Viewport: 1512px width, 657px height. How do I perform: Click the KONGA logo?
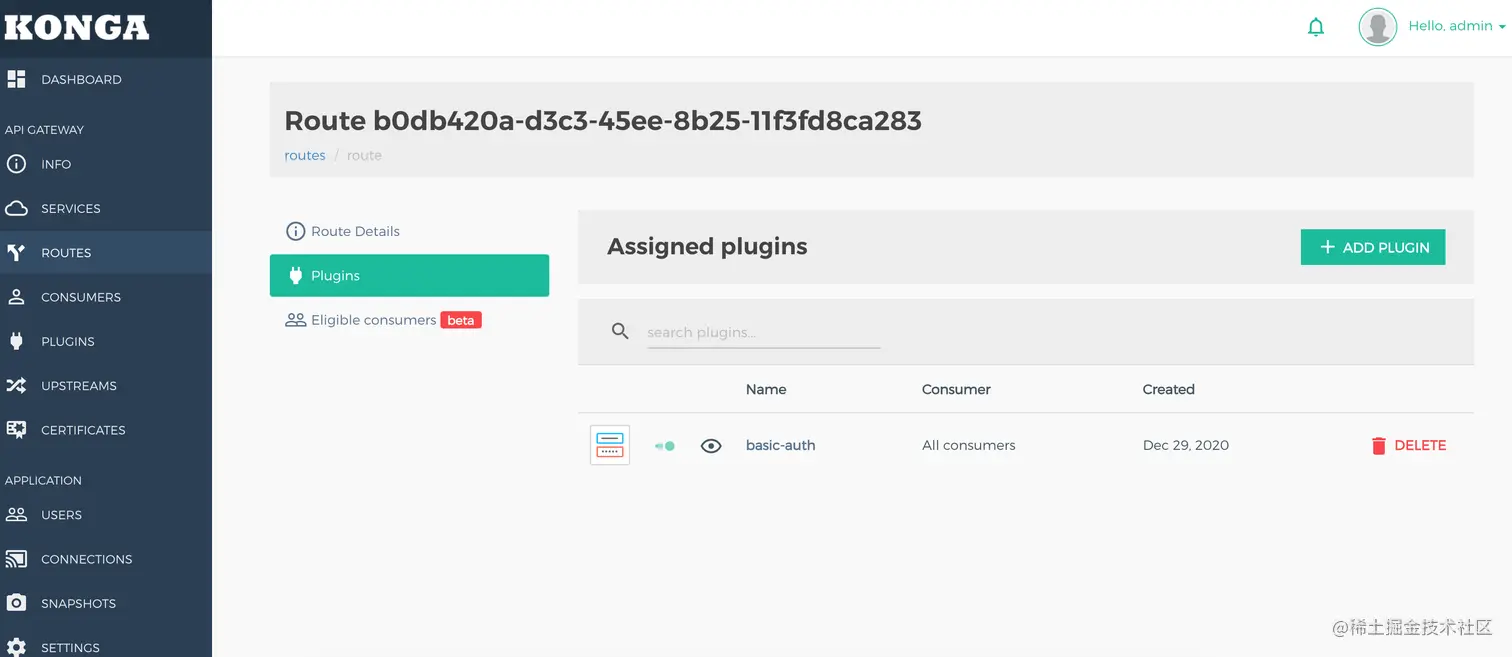click(x=76, y=27)
